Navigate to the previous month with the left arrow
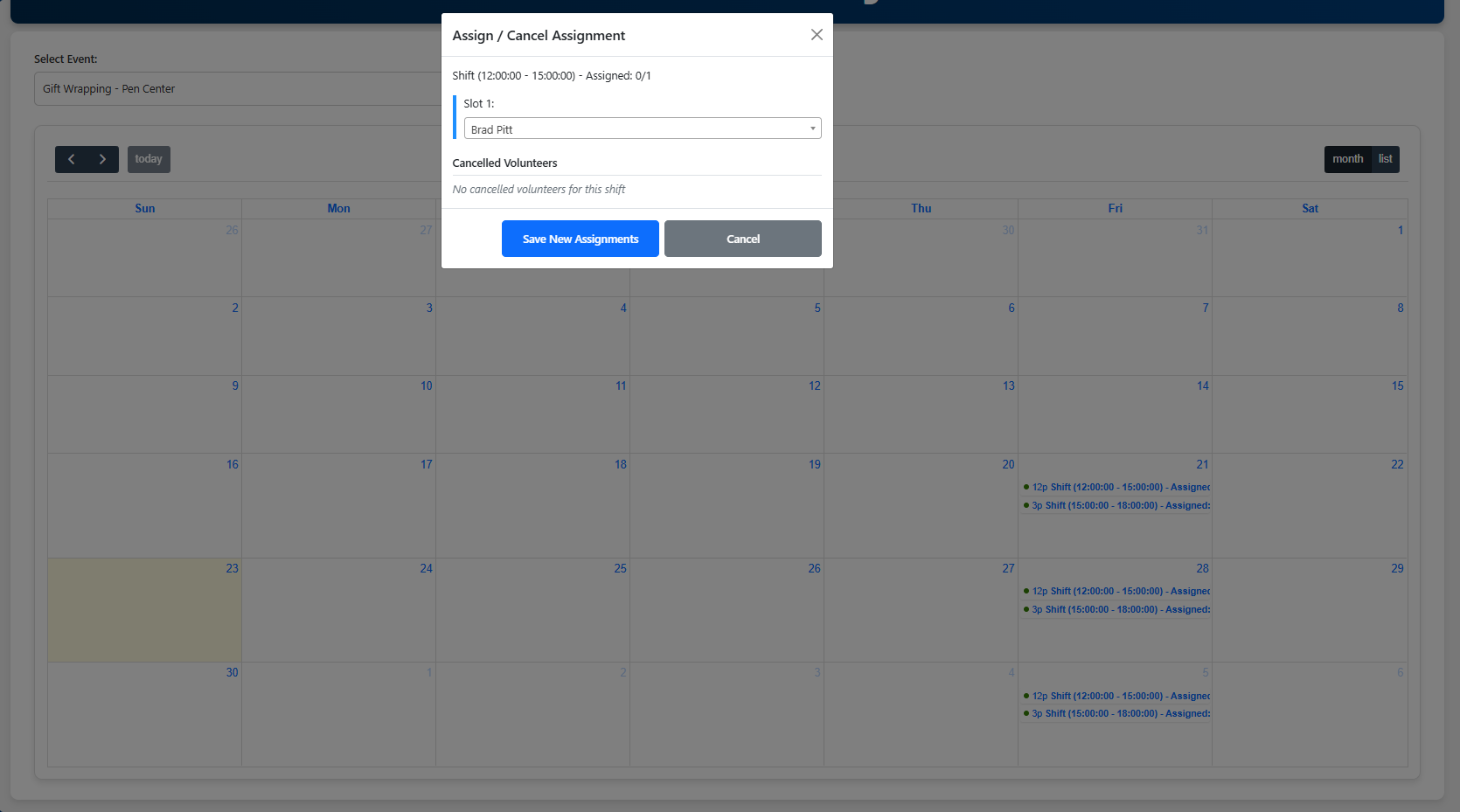The image size is (1460, 812). (72, 159)
